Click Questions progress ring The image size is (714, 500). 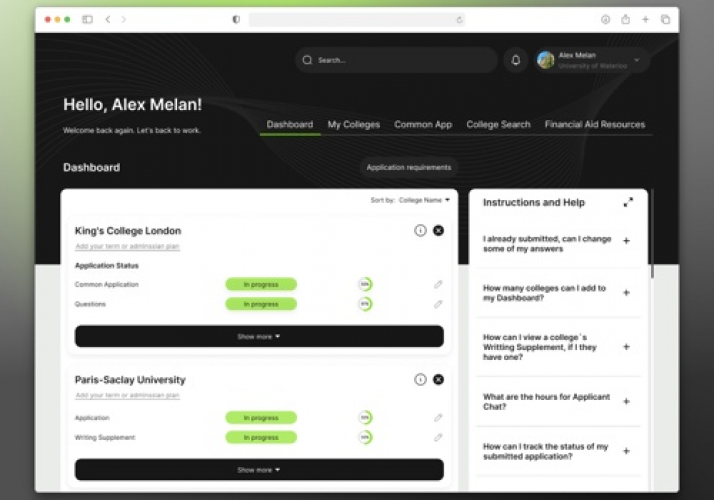coord(365,304)
